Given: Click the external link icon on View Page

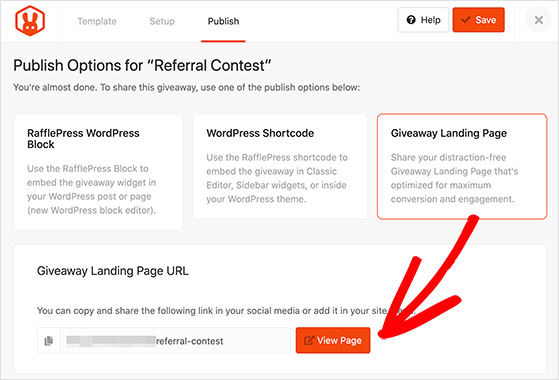Looking at the screenshot, I should click(309, 340).
